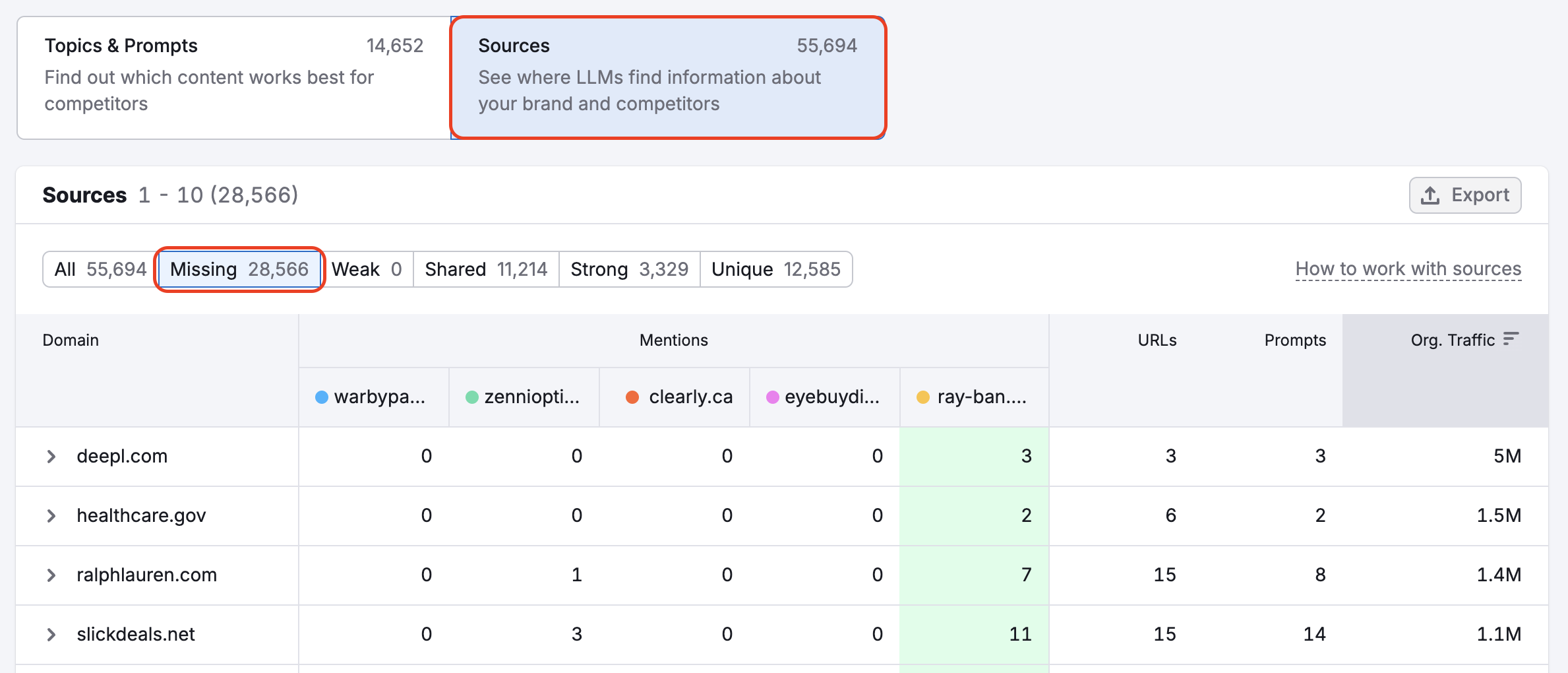Click the Mentions column header

coord(673,340)
